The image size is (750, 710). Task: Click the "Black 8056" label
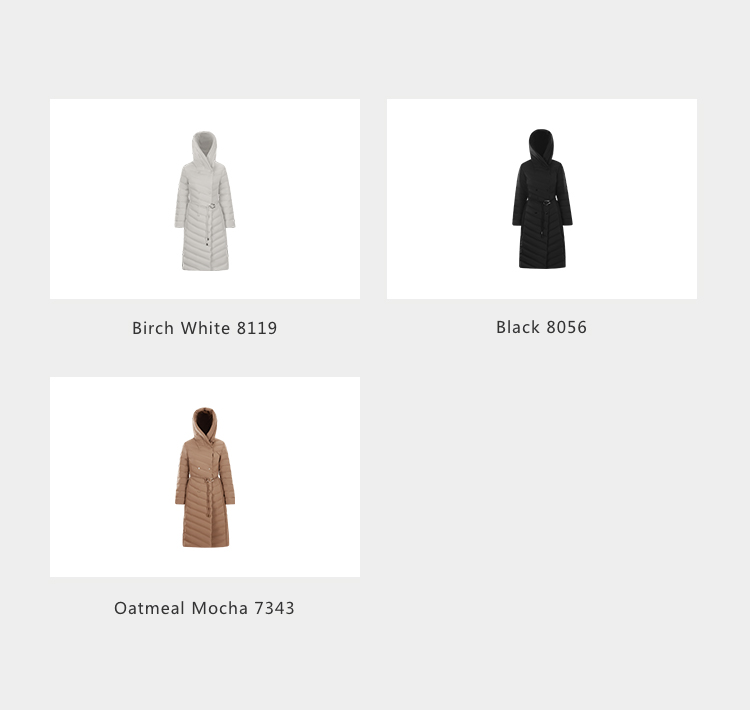pos(541,327)
